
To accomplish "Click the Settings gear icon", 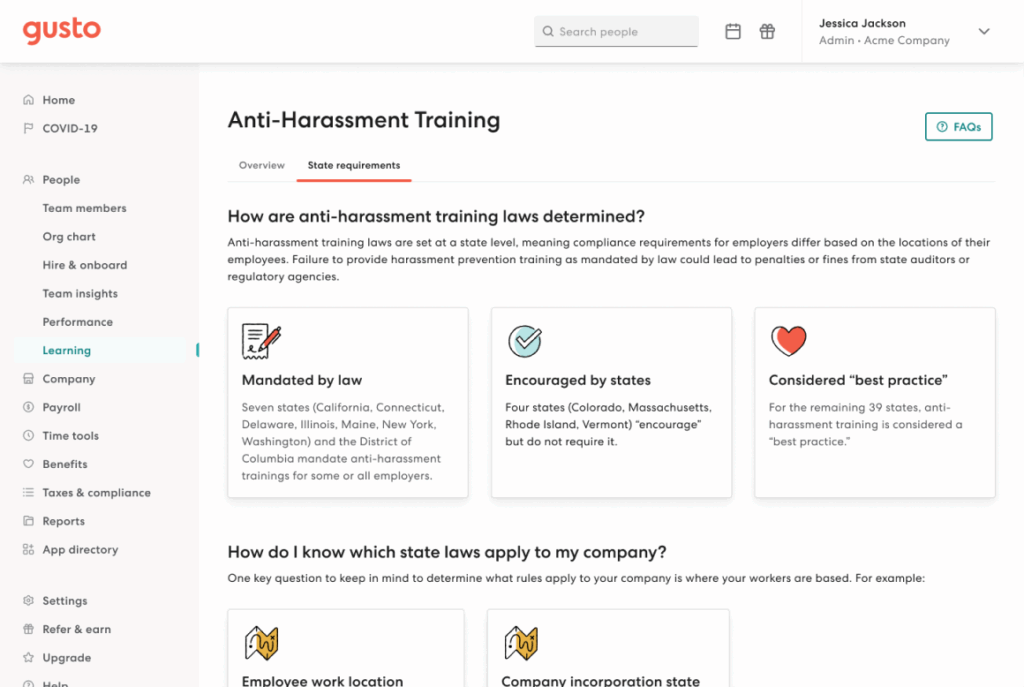I will point(28,600).
